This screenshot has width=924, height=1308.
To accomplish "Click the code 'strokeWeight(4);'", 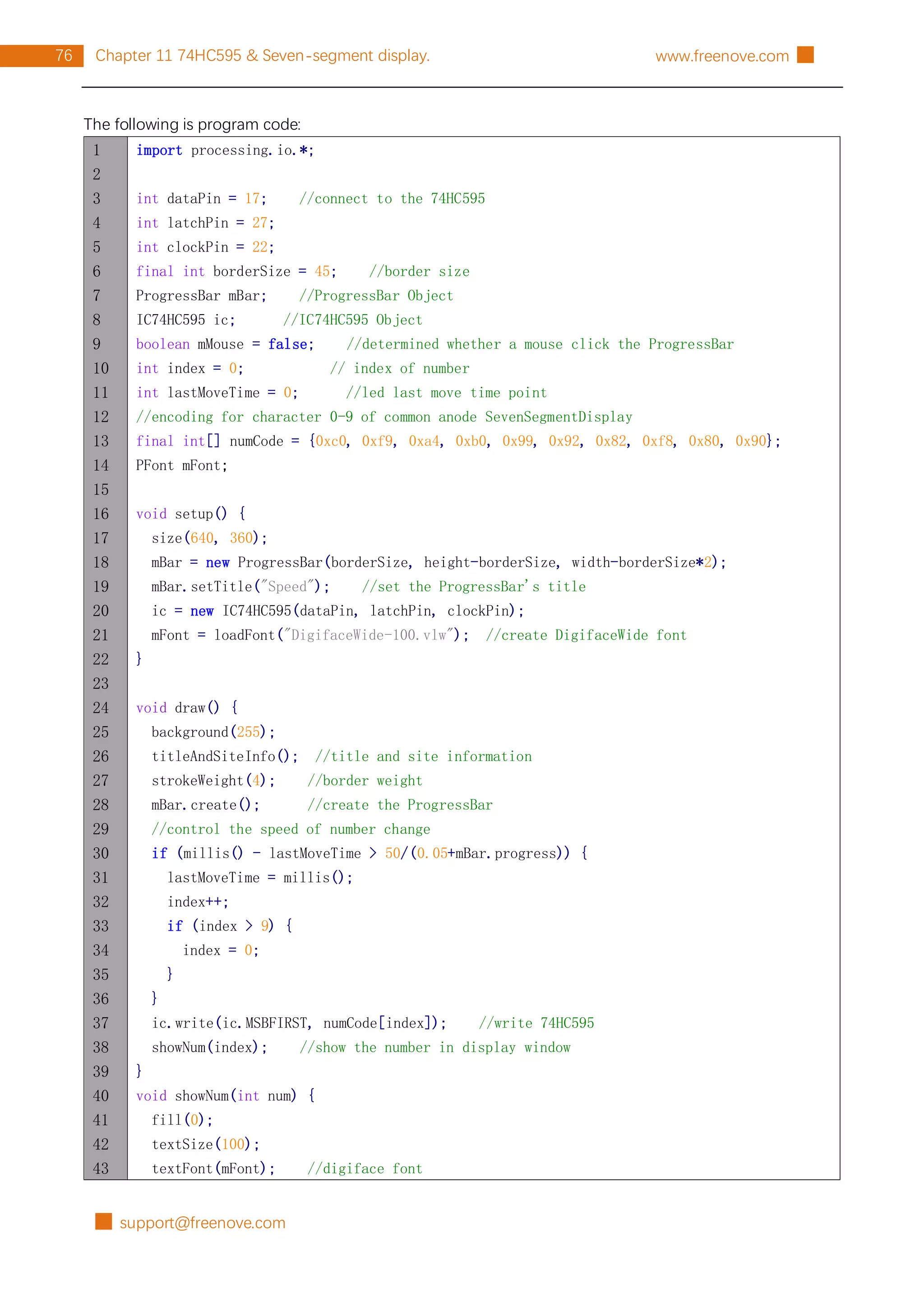I will tap(213, 780).
